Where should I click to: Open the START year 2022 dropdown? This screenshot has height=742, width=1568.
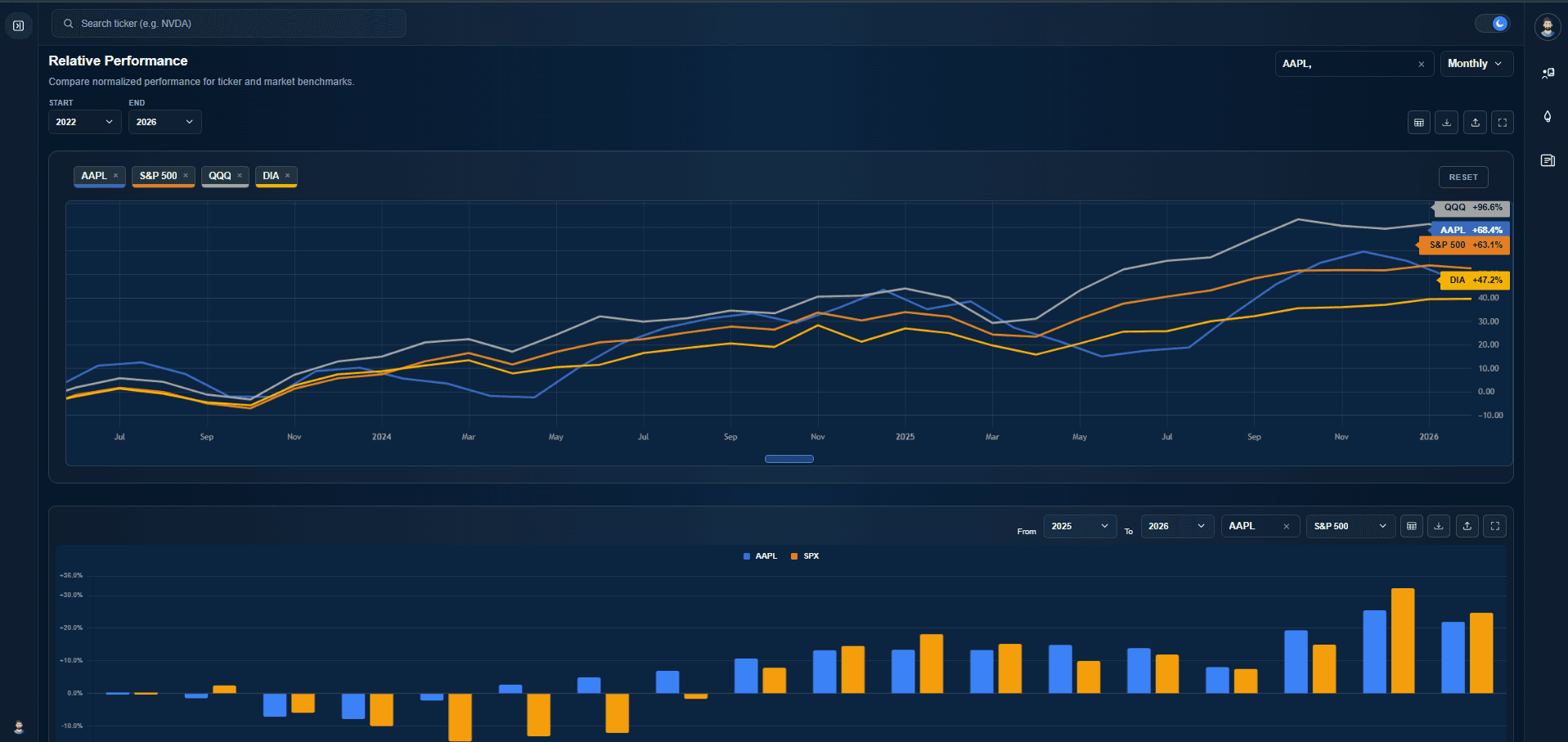point(85,122)
